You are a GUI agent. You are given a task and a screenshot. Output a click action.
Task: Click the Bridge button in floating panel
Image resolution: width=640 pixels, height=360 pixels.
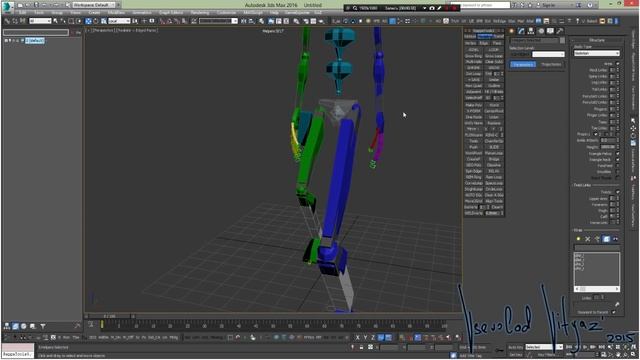pyautogui.click(x=494, y=159)
